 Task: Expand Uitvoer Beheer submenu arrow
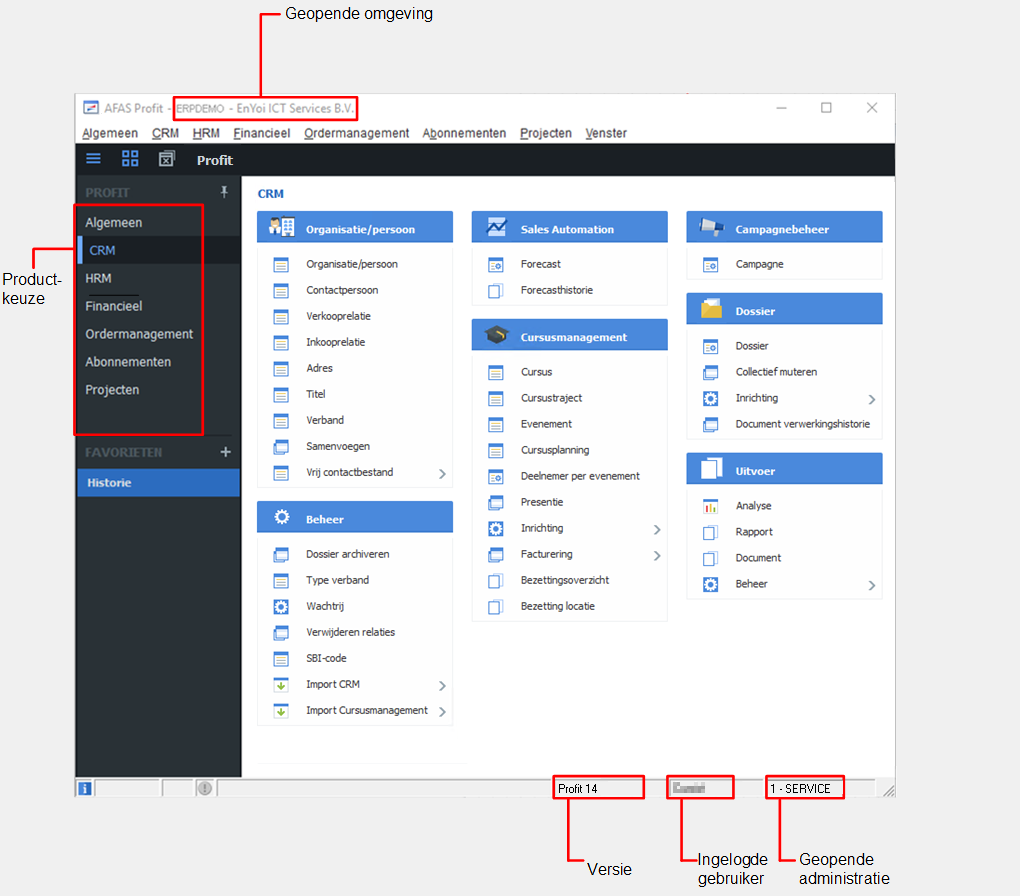coord(872,586)
